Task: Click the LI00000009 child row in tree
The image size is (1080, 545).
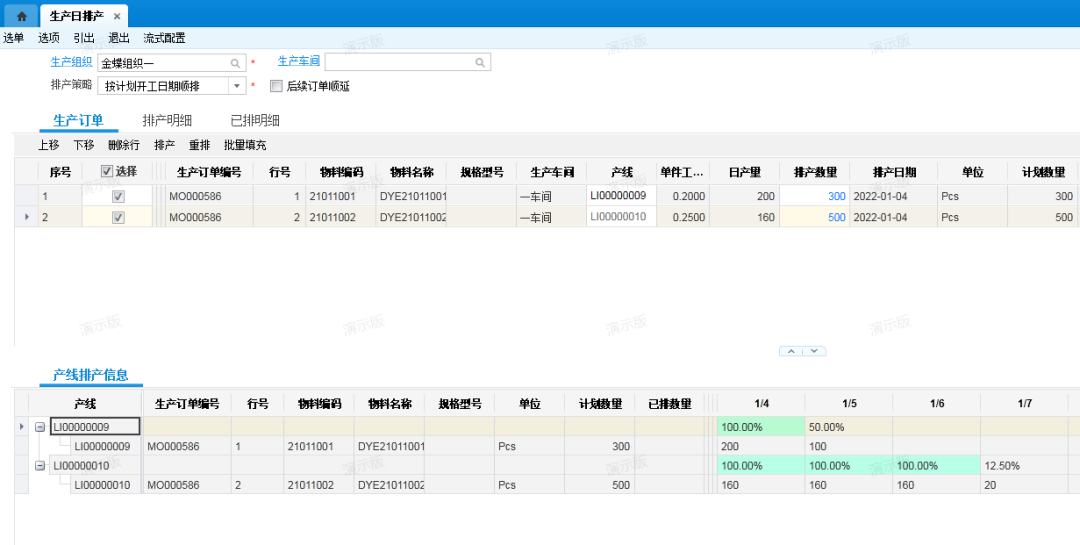Action: coord(102,446)
